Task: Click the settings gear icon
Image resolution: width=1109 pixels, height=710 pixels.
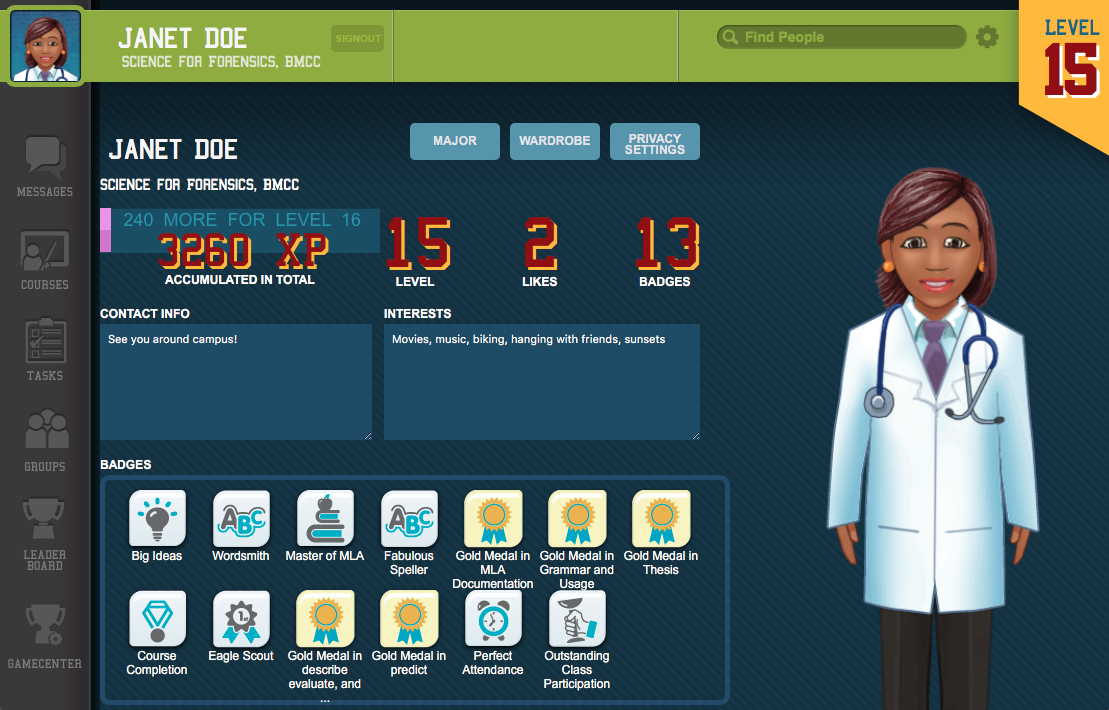Action: (x=987, y=38)
